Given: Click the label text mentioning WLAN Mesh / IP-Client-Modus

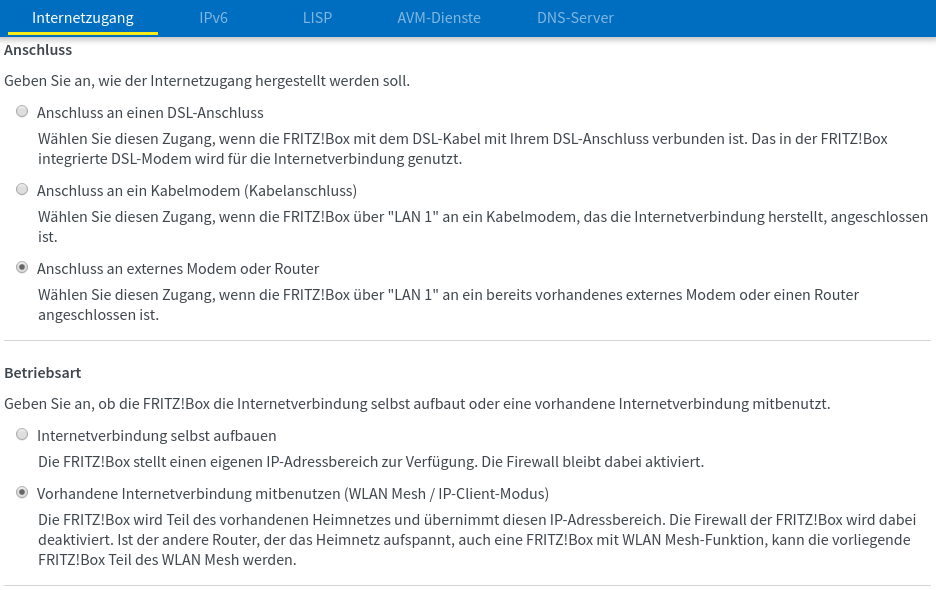Looking at the screenshot, I should pos(293,494).
